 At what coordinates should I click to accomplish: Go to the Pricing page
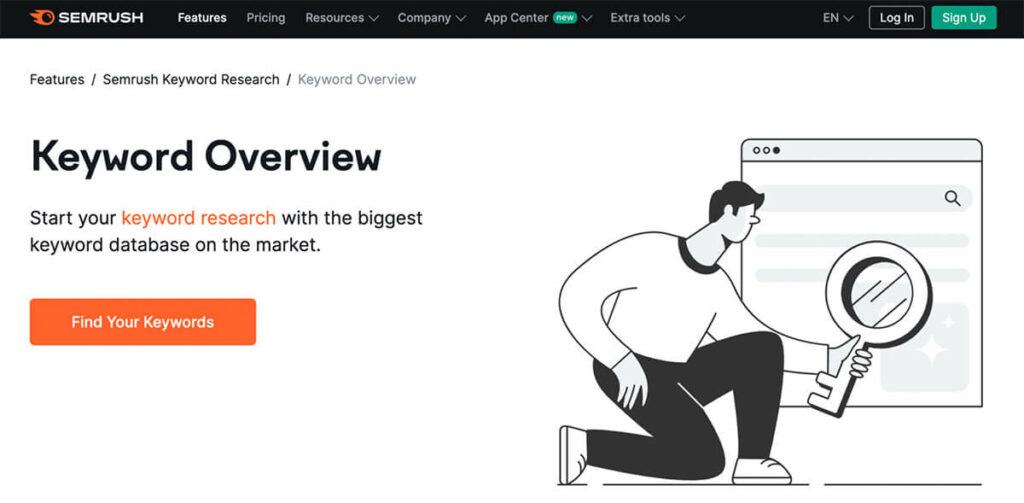266,18
